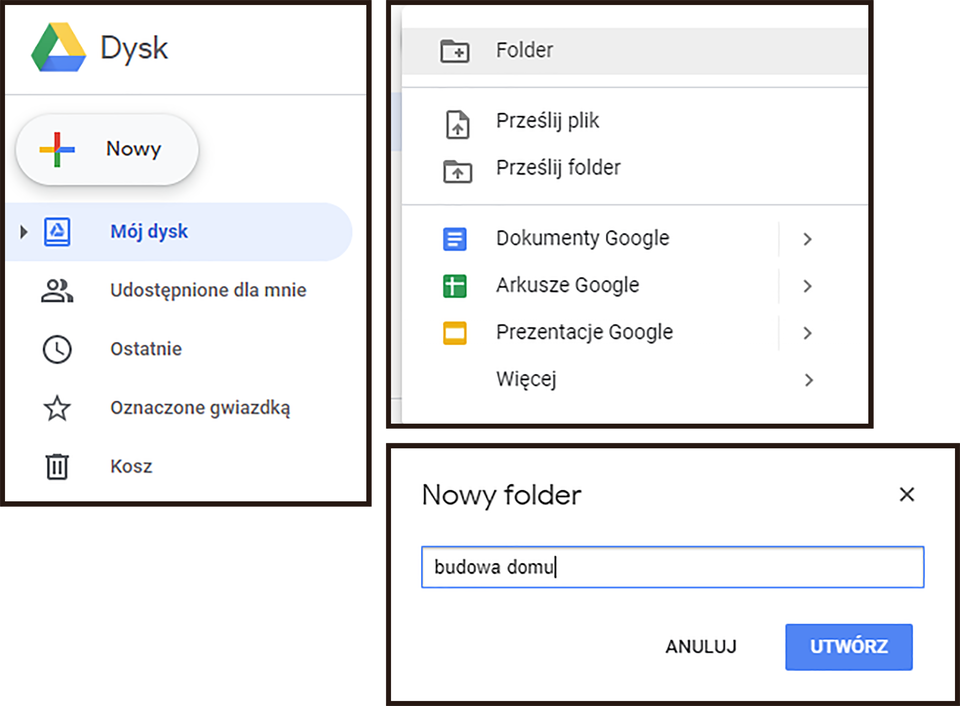960x706 pixels.
Task: Open the Kosz trash icon
Action: click(57, 466)
